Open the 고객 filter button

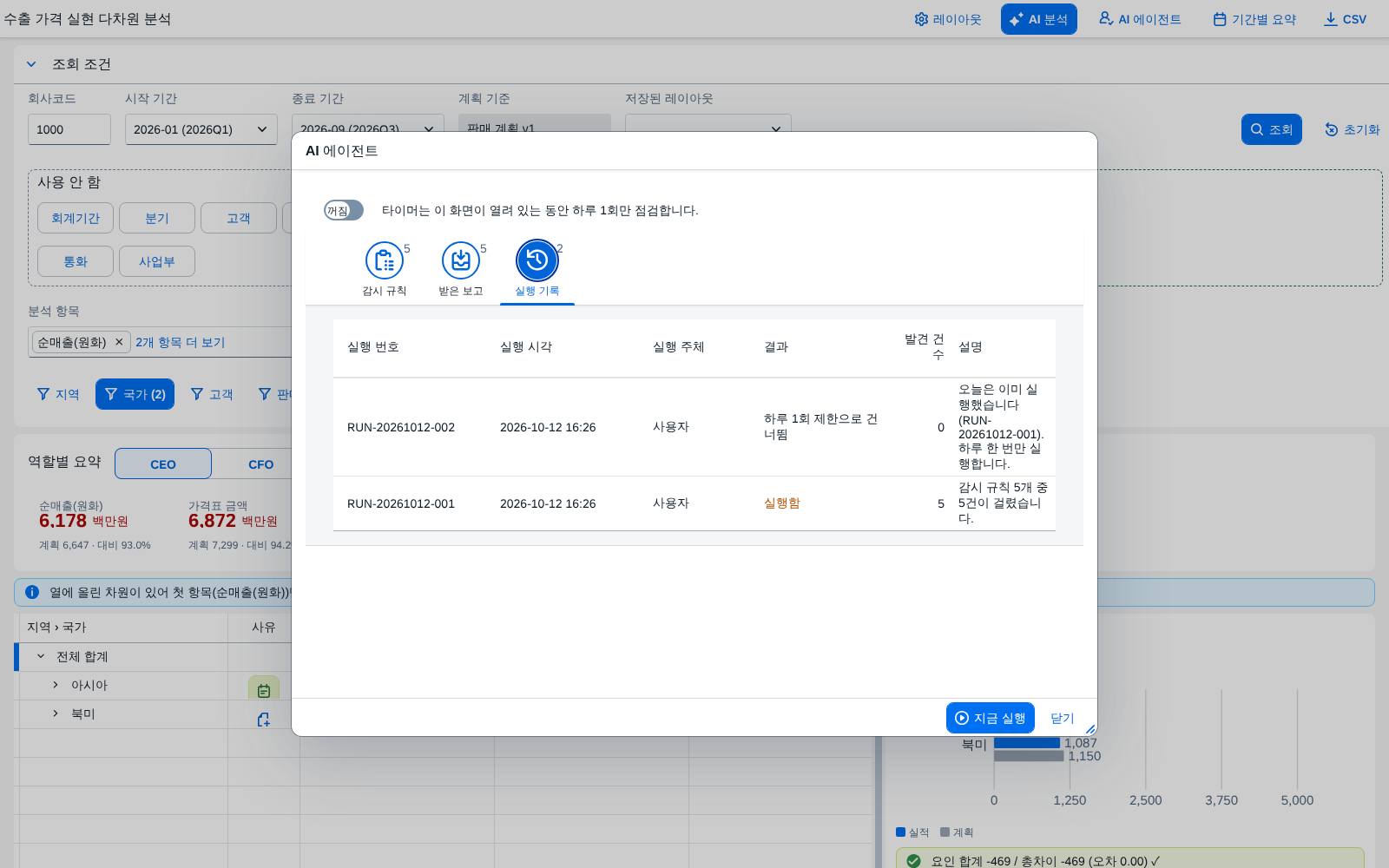(212, 394)
